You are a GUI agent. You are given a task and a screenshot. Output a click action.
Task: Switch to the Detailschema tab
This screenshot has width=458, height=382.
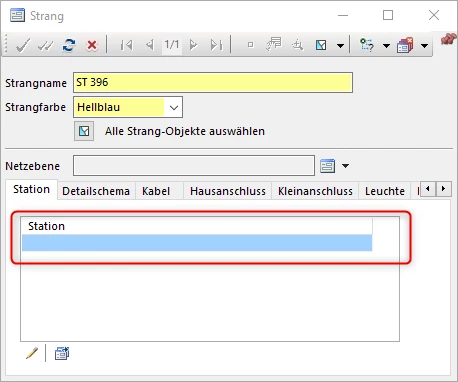pos(96,191)
